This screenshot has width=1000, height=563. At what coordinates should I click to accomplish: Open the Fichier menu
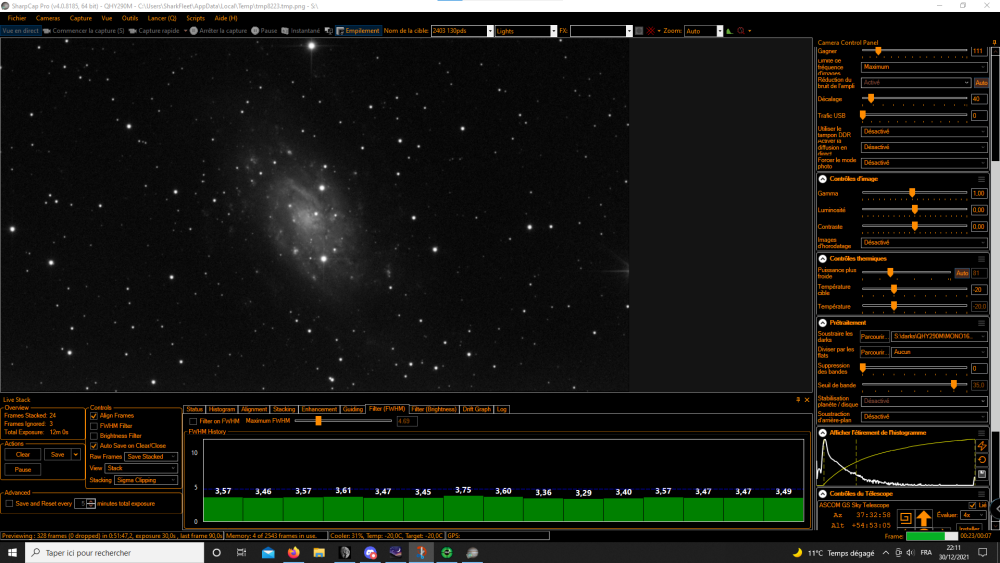point(17,18)
